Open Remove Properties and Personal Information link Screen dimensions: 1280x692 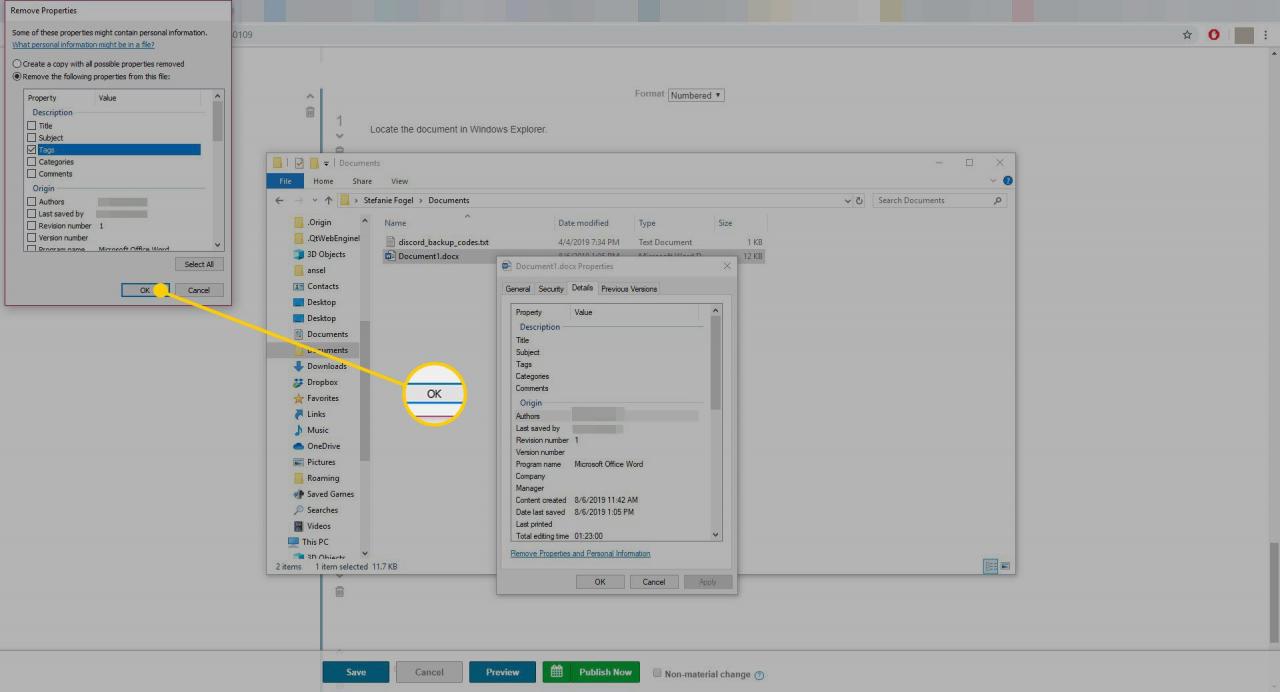click(580, 554)
